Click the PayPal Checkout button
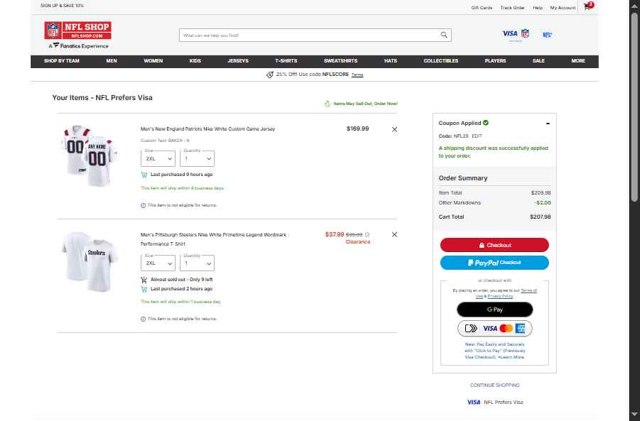This screenshot has width=640, height=421. 494,263
